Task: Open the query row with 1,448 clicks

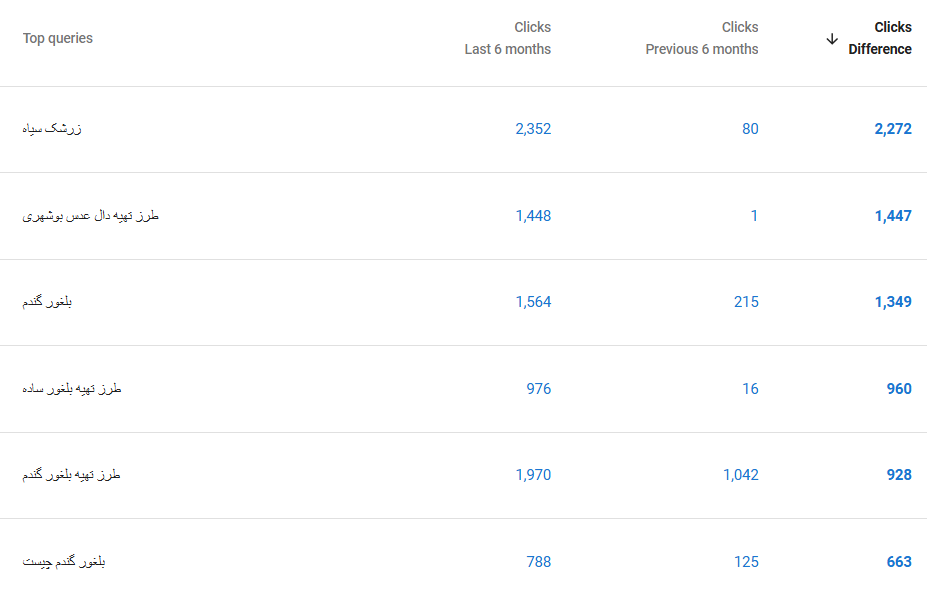Action: click(464, 216)
